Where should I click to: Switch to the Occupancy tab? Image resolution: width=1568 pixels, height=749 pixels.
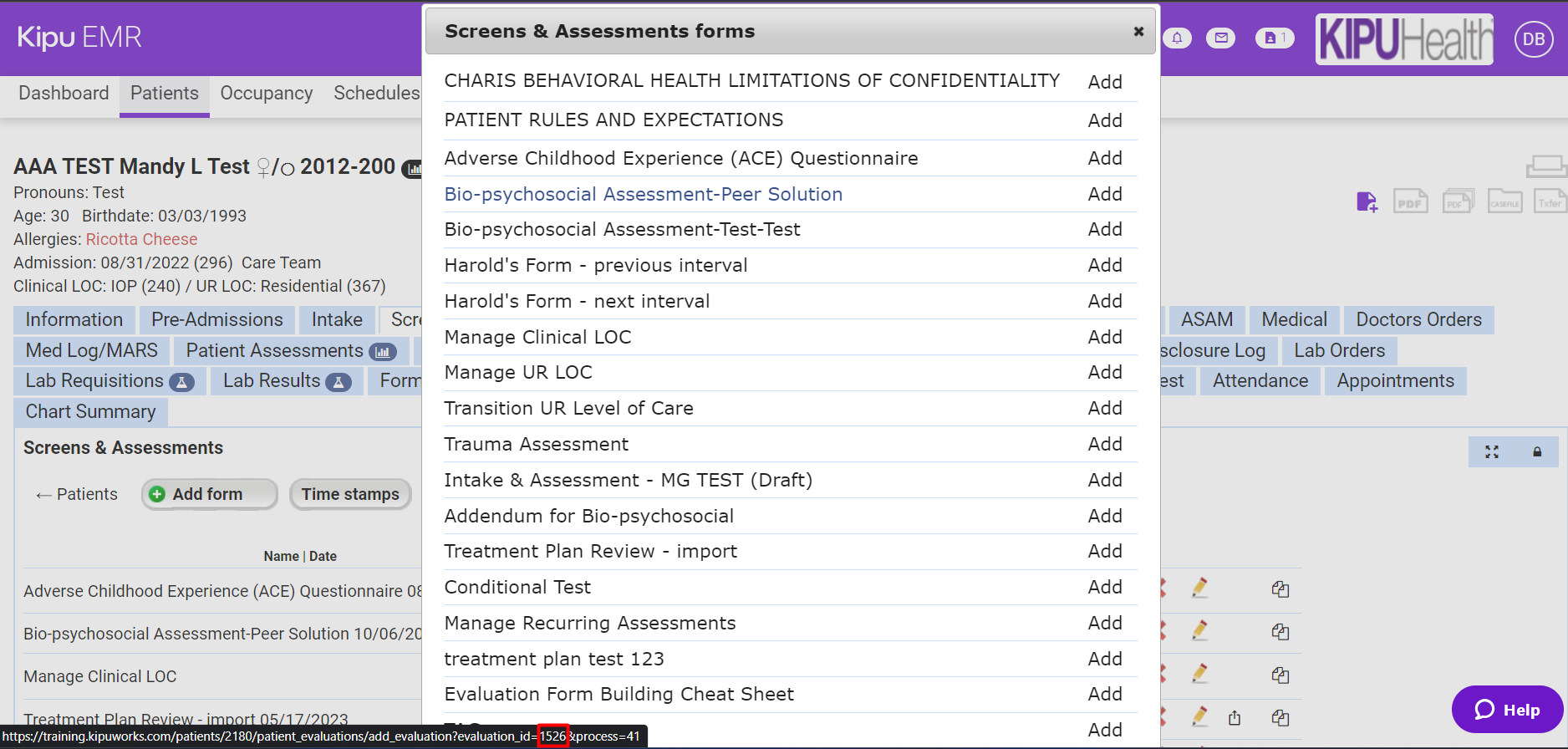pos(266,94)
